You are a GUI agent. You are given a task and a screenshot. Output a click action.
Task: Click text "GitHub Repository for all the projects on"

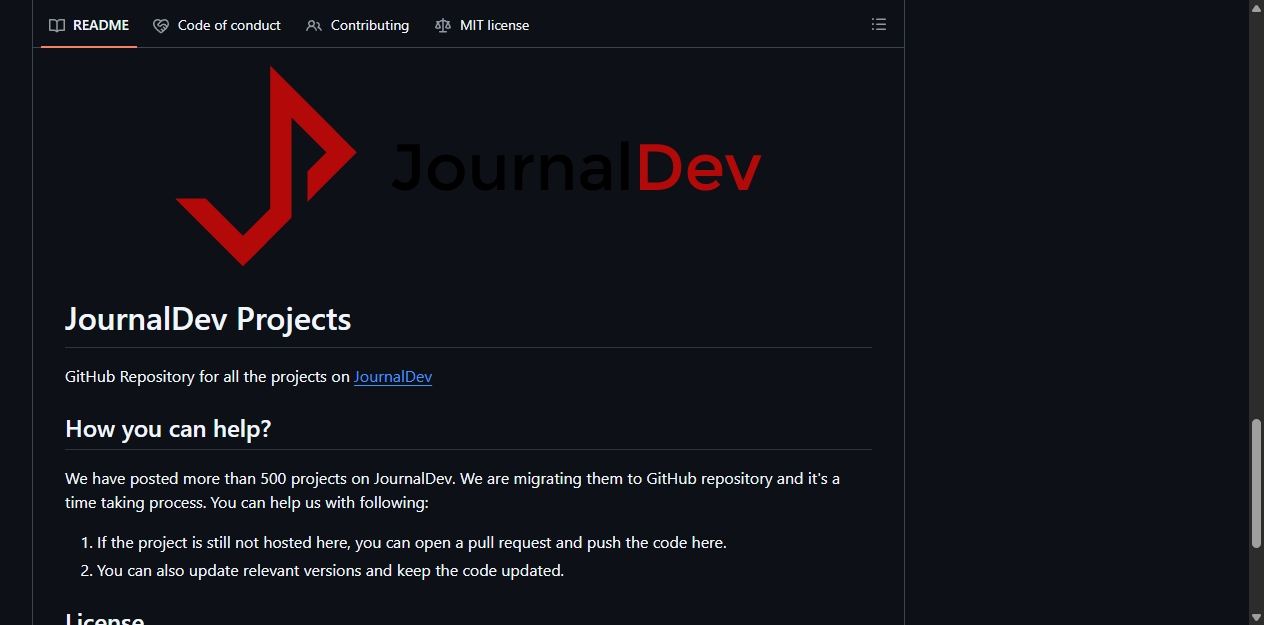(207, 377)
